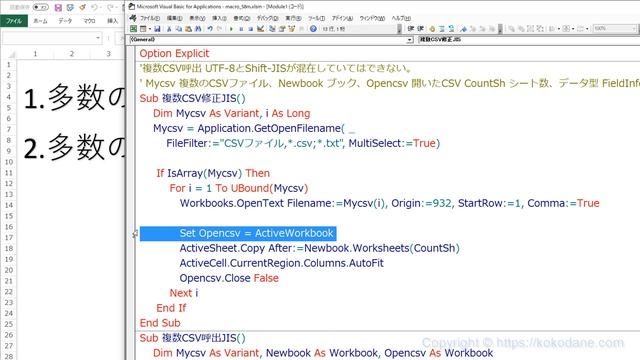
Task: Click the Reset stop icon
Action: coord(251,29)
